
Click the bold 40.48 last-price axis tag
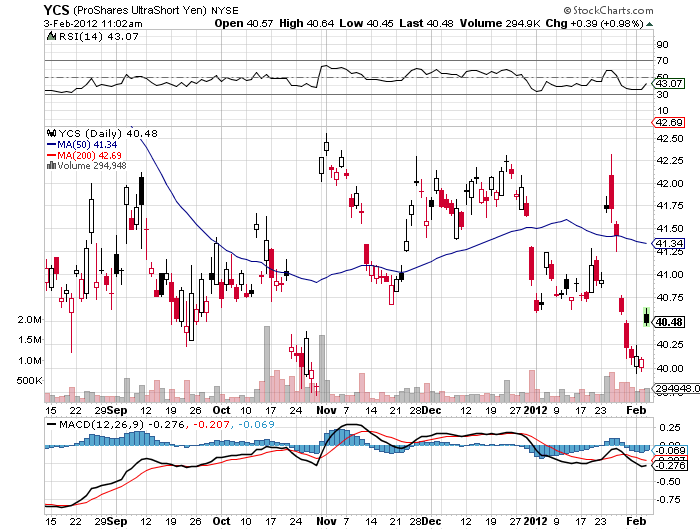click(668, 322)
